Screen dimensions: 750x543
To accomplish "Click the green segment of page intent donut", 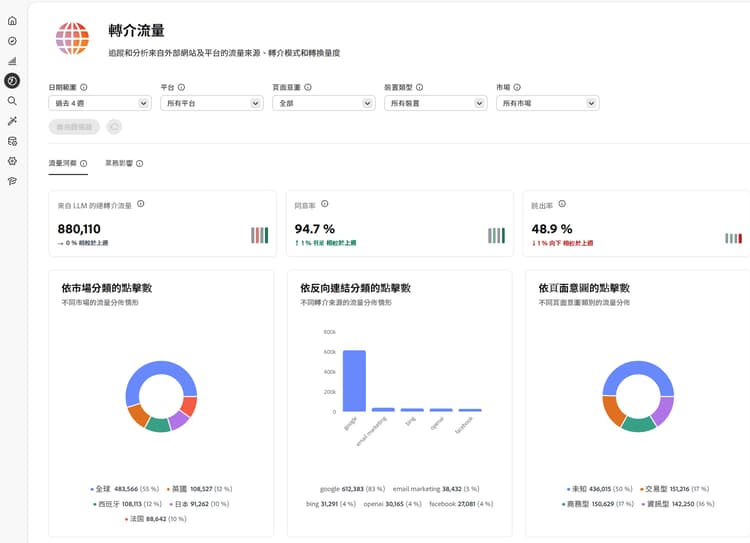I will (x=639, y=425).
